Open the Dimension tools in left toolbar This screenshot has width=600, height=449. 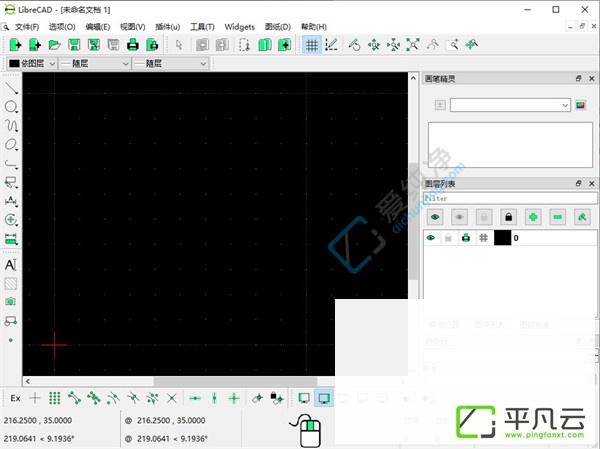(11, 201)
